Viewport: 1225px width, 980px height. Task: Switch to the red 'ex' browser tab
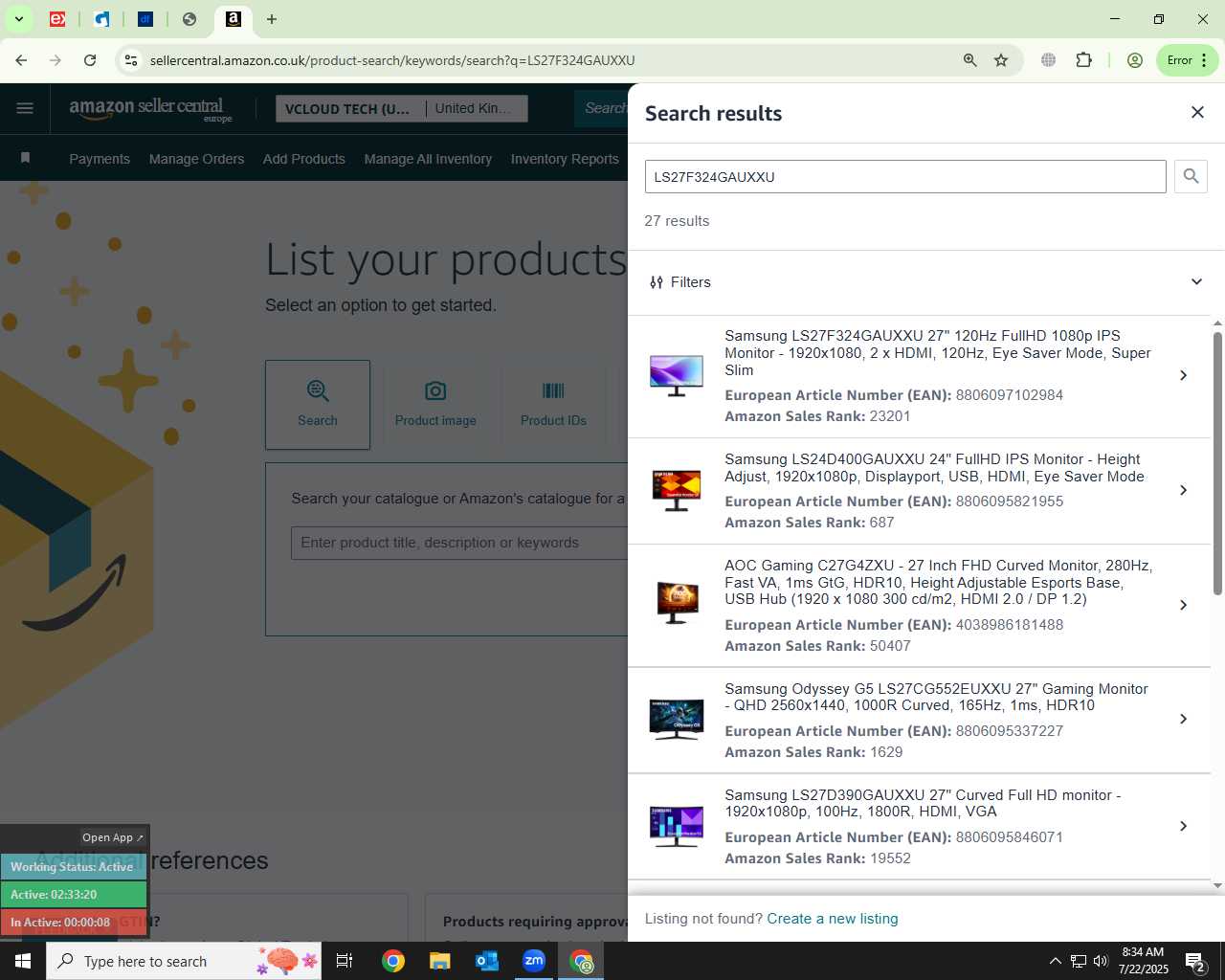(x=57, y=19)
